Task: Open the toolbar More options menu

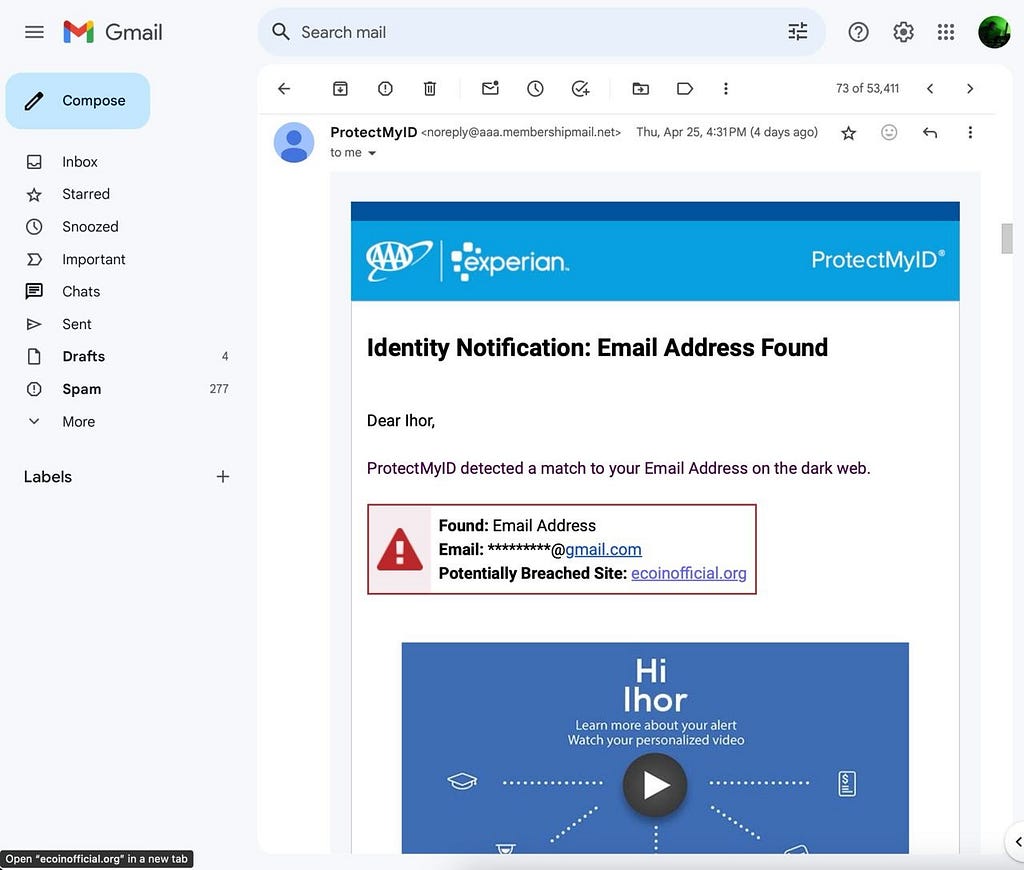Action: pyautogui.click(x=726, y=89)
